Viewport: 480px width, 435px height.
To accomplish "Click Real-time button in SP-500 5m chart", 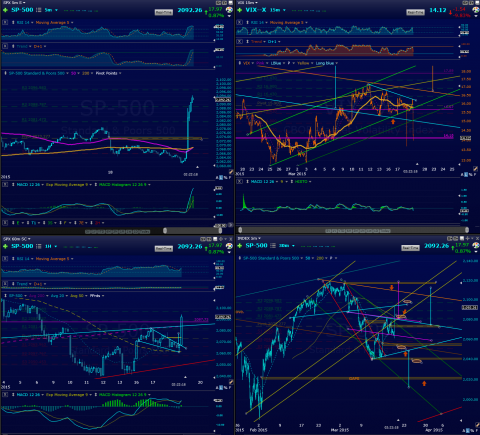I will (164, 12).
